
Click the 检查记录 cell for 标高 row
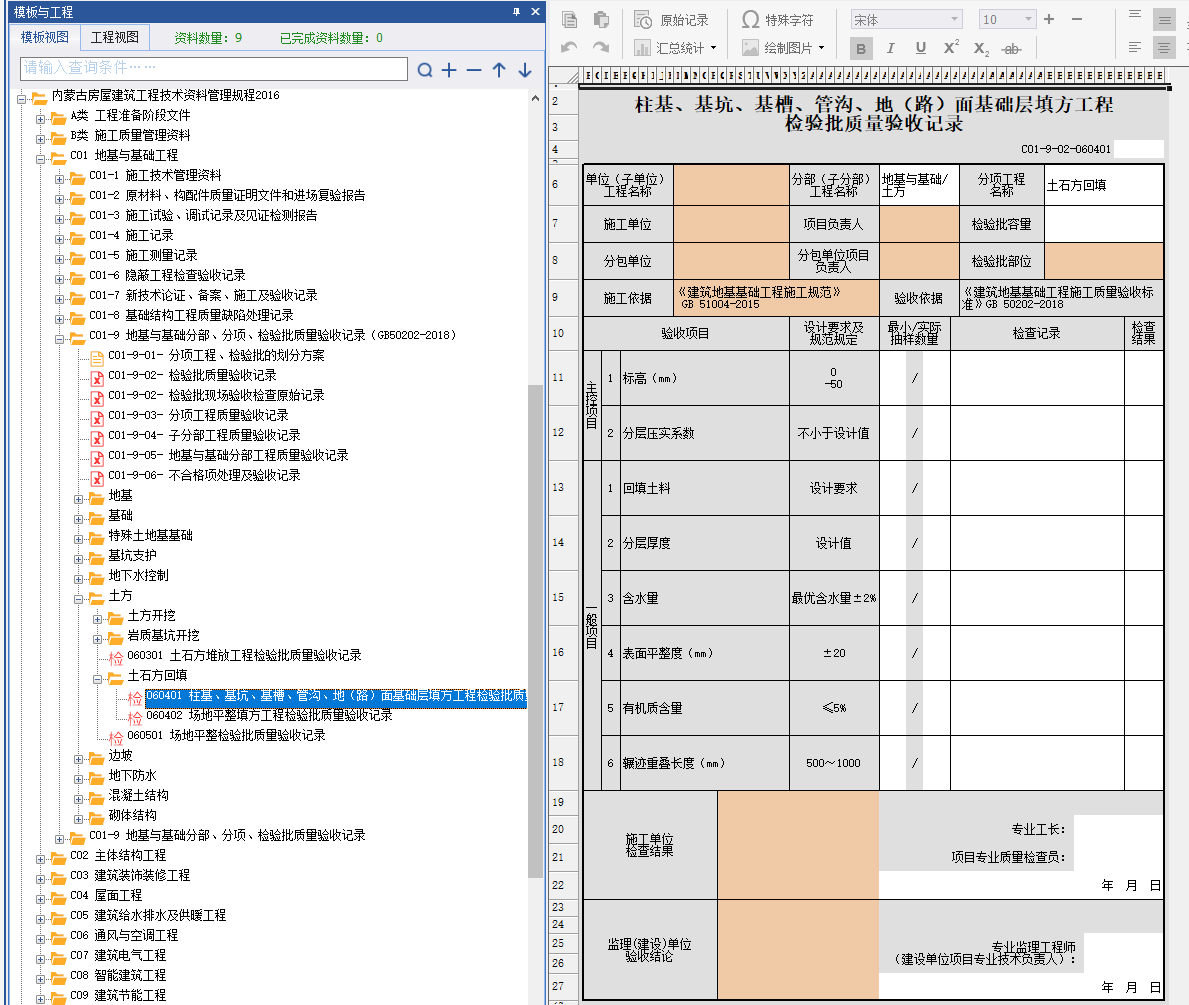click(1037, 378)
